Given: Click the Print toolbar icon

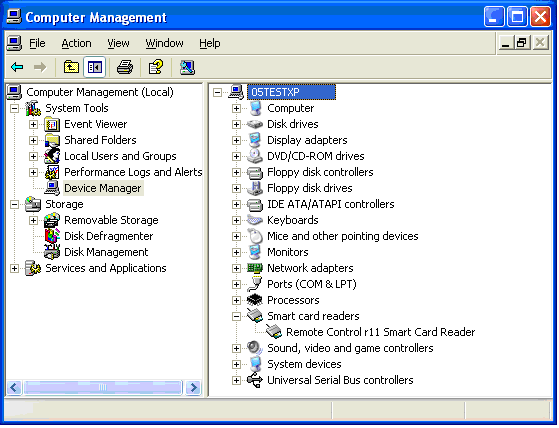Looking at the screenshot, I should tap(125, 67).
